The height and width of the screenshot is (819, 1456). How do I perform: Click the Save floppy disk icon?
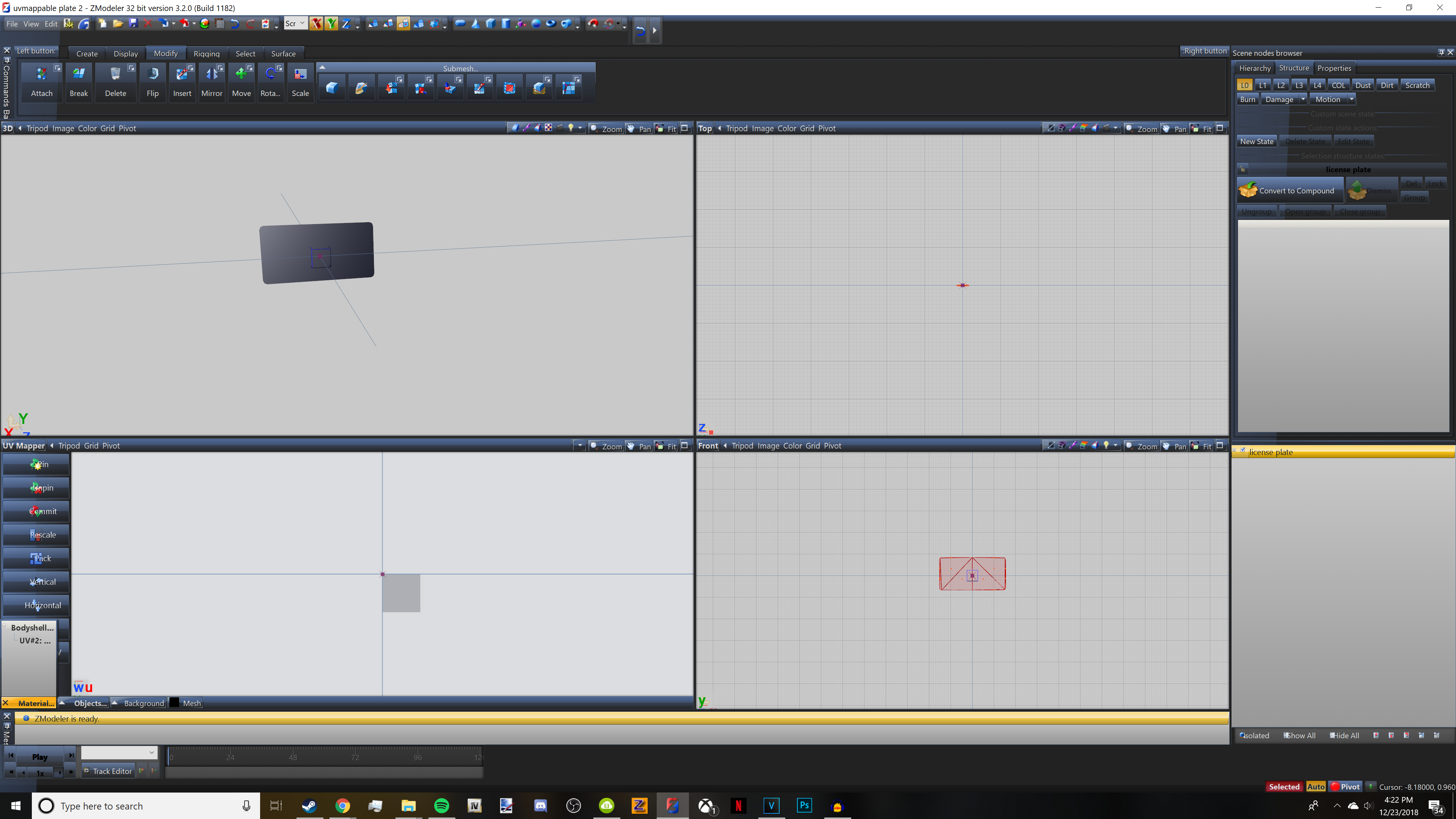133,23
